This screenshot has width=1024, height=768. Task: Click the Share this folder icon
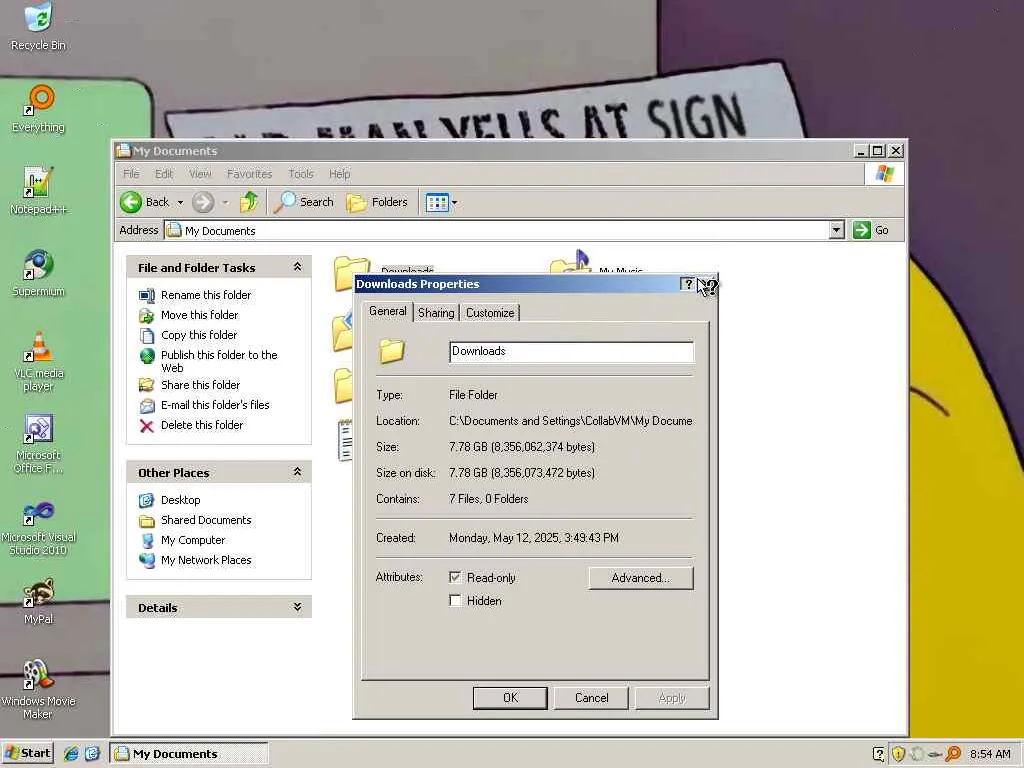pos(147,385)
